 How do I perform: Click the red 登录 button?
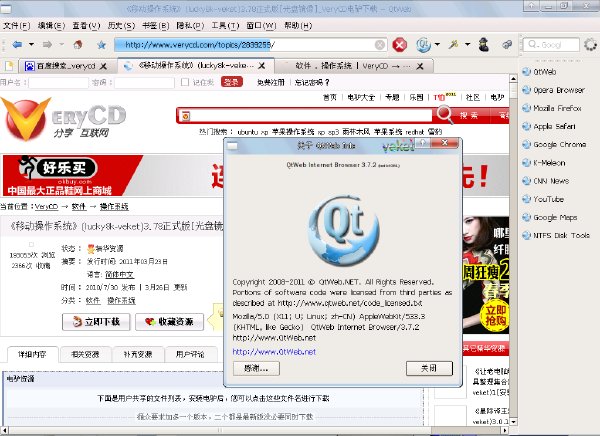[x=232, y=82]
